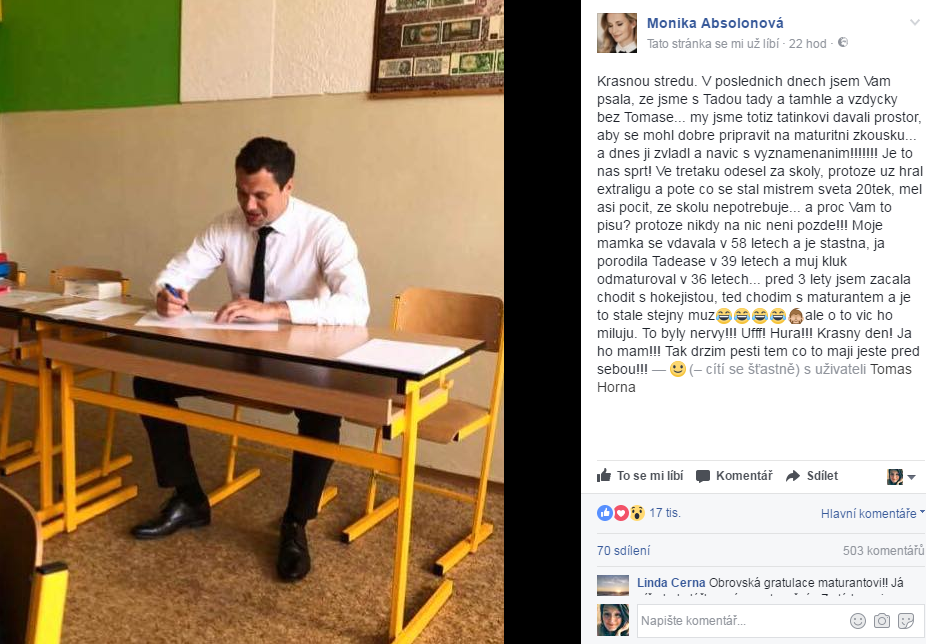This screenshot has width=926, height=644.
Task: Open Linda Cerna commenter profile
Action: pyautogui.click(x=671, y=583)
